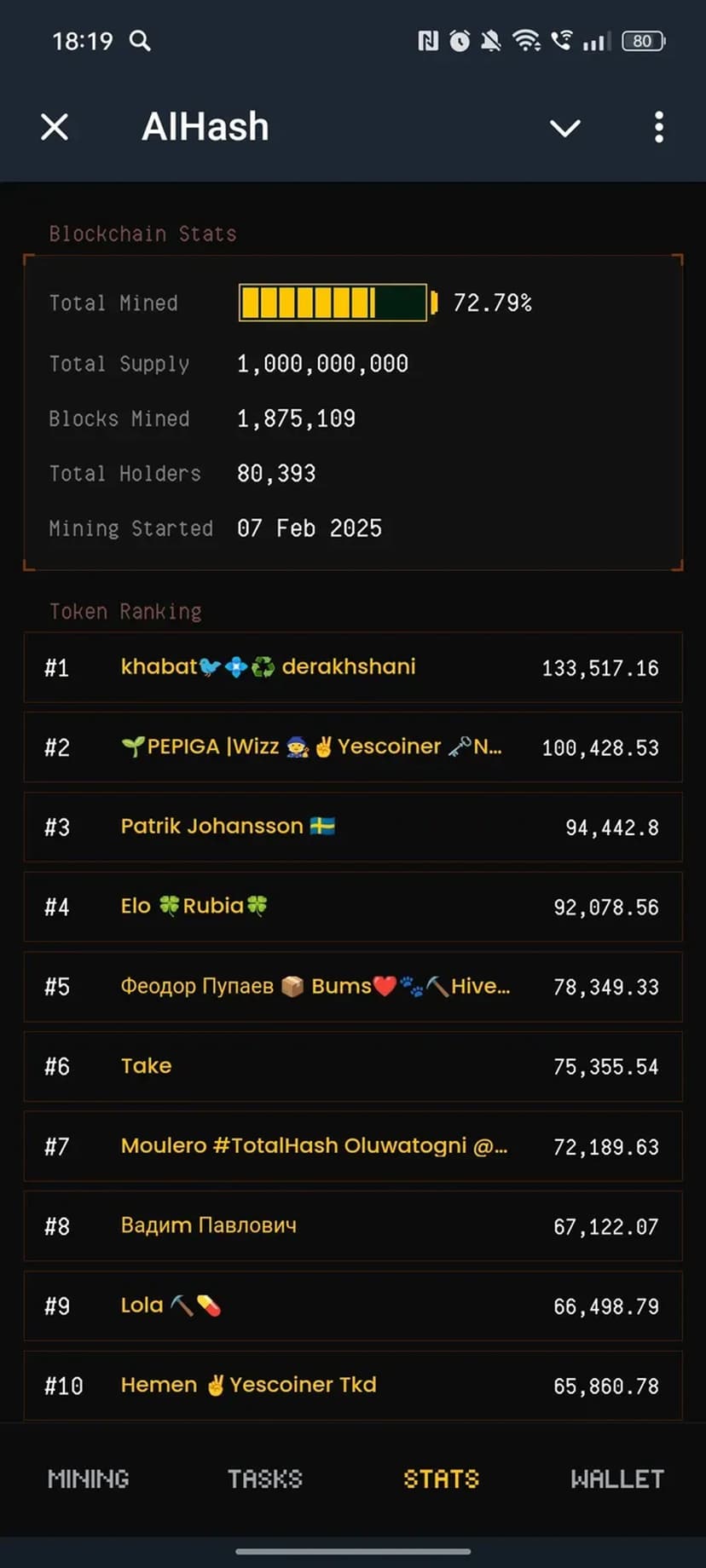Image resolution: width=706 pixels, height=1568 pixels.
Task: Select the STATS tab
Action: 441,1479
